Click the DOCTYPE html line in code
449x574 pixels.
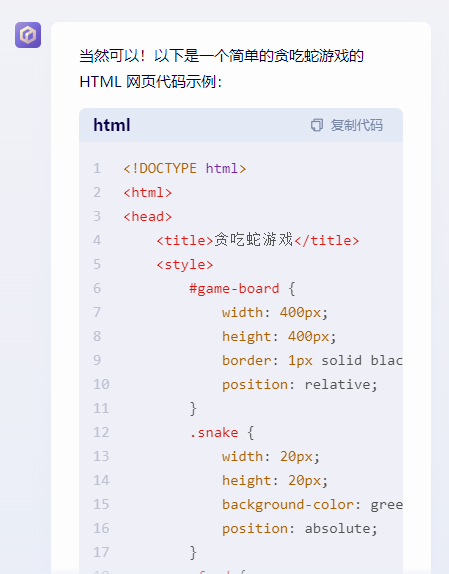[185, 168]
